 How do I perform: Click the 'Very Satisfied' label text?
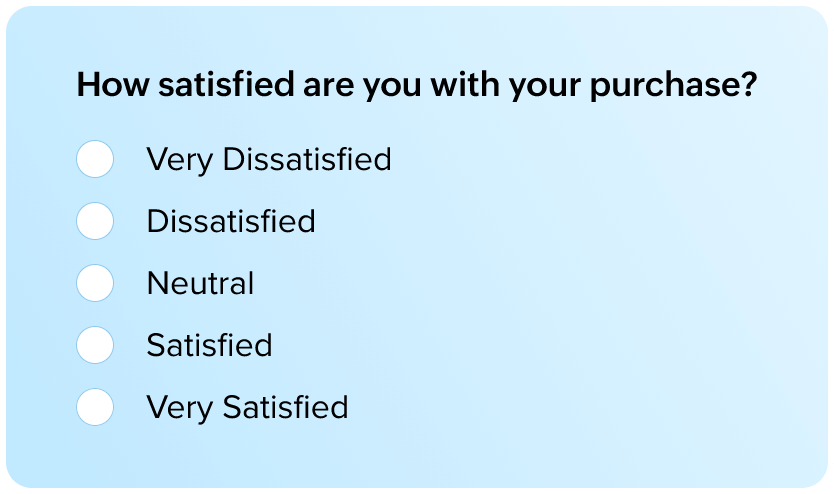tap(247, 407)
